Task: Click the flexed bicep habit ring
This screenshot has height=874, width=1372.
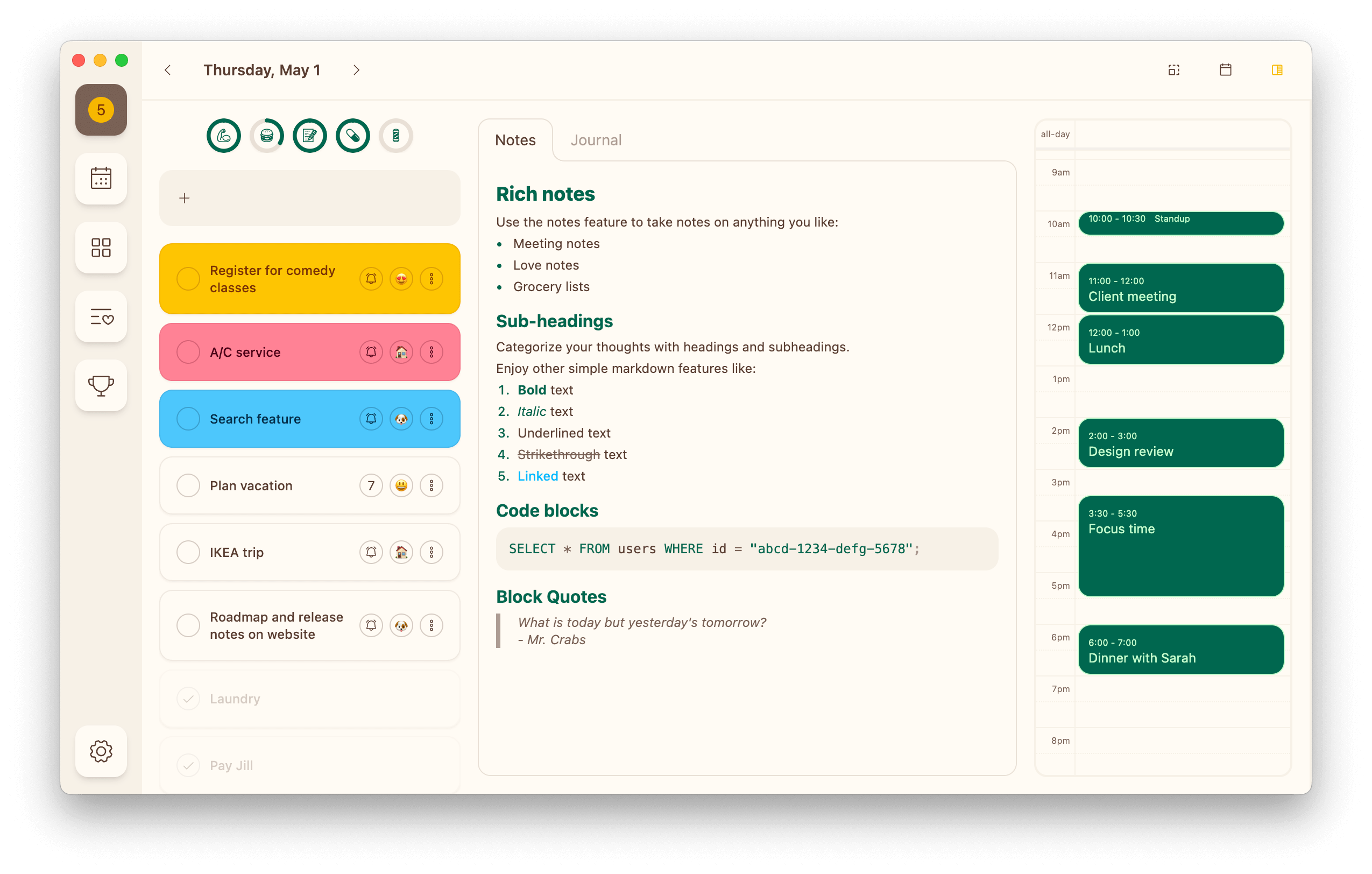Action: coord(223,136)
